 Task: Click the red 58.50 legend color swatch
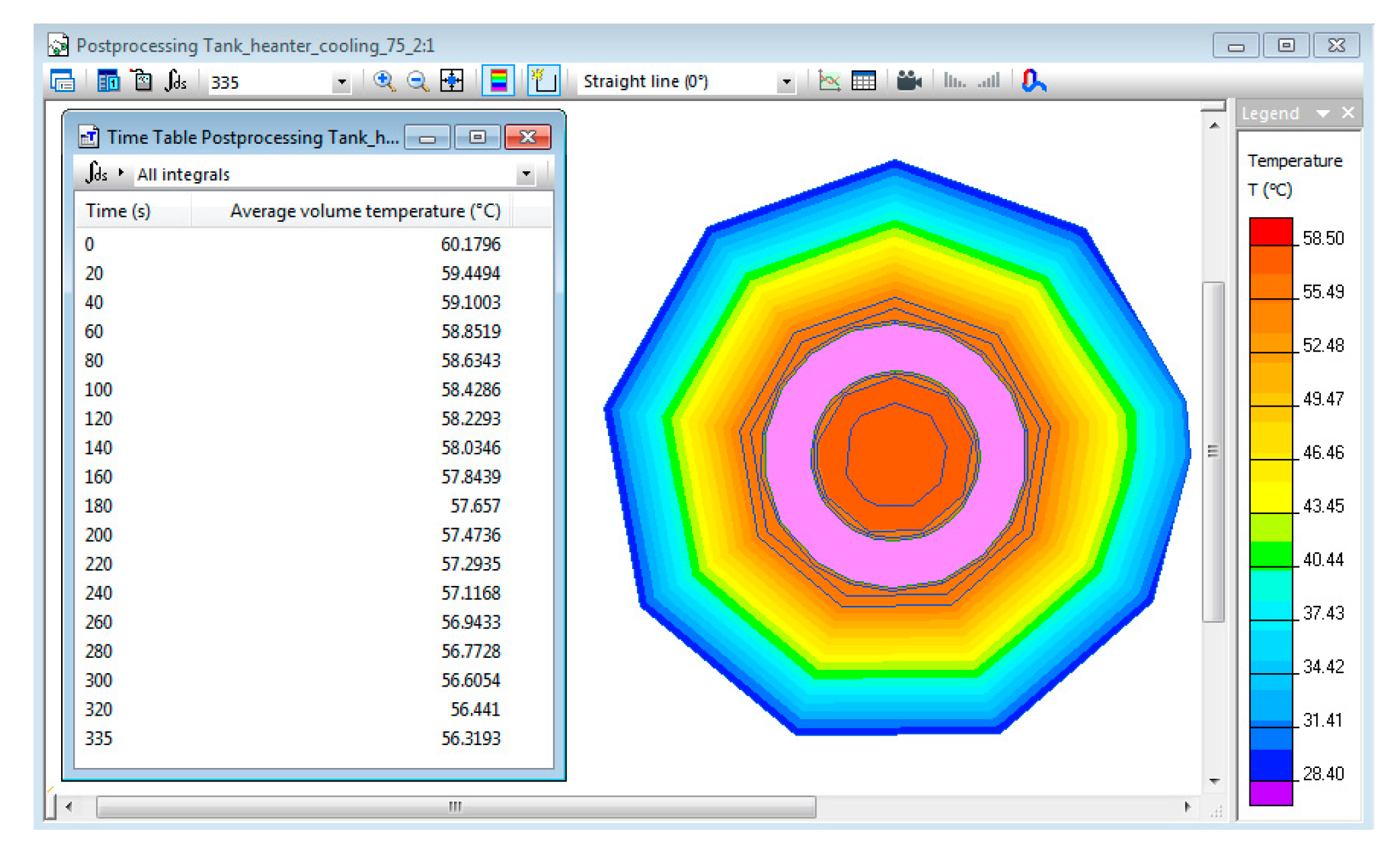click(x=1270, y=232)
